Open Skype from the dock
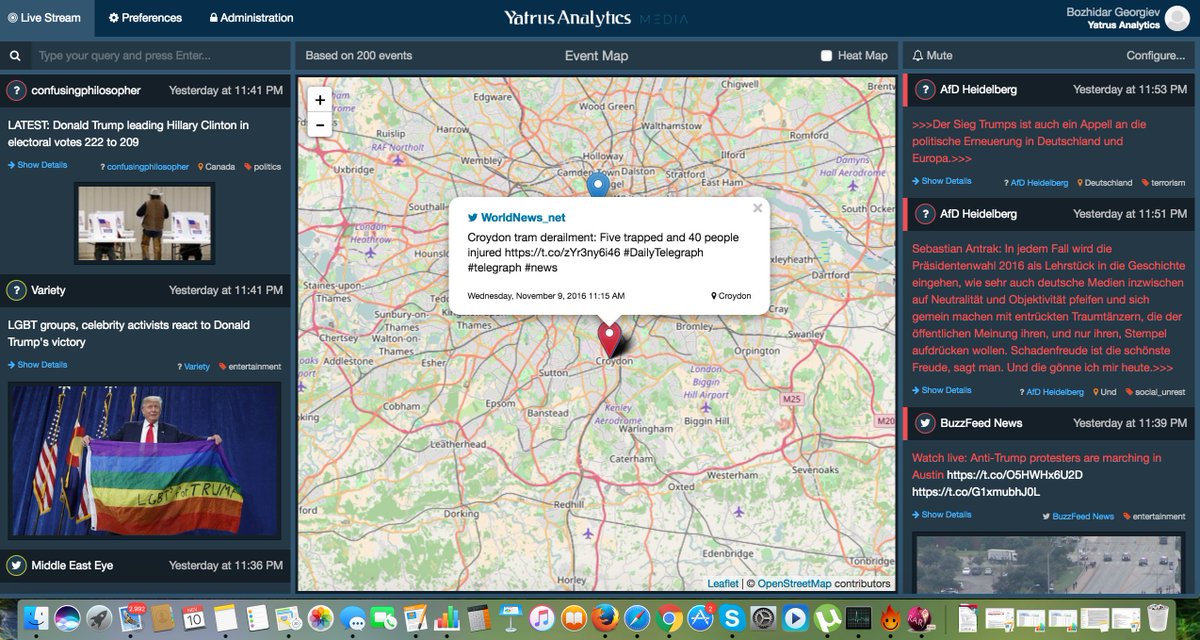 tap(733, 617)
